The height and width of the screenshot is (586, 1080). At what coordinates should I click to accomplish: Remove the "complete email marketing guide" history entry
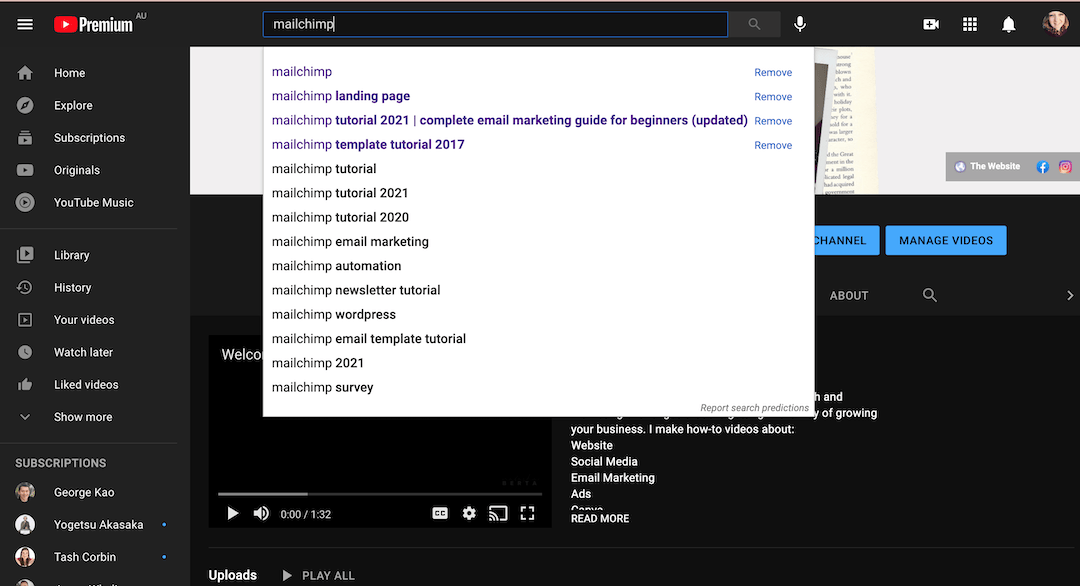click(773, 121)
